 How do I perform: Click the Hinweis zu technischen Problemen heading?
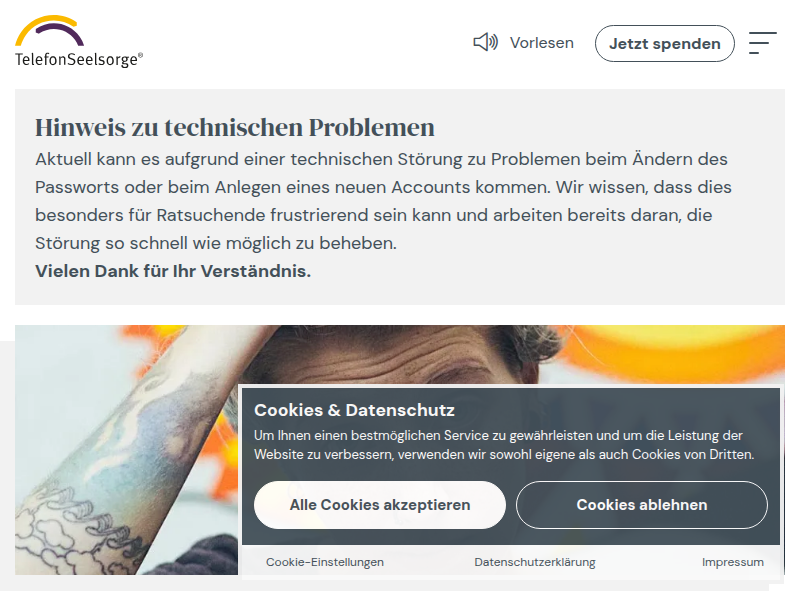pyautogui.click(x=235, y=128)
